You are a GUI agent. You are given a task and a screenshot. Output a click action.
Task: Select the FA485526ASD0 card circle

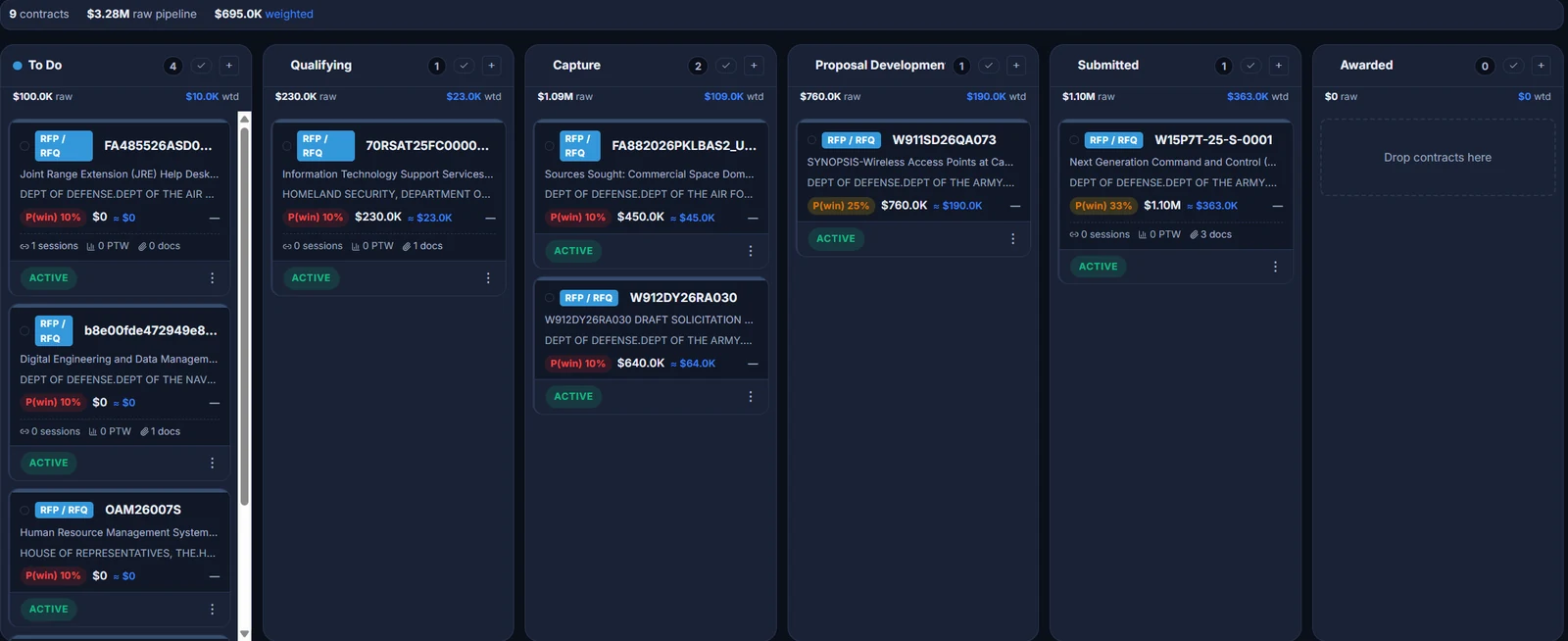24,146
